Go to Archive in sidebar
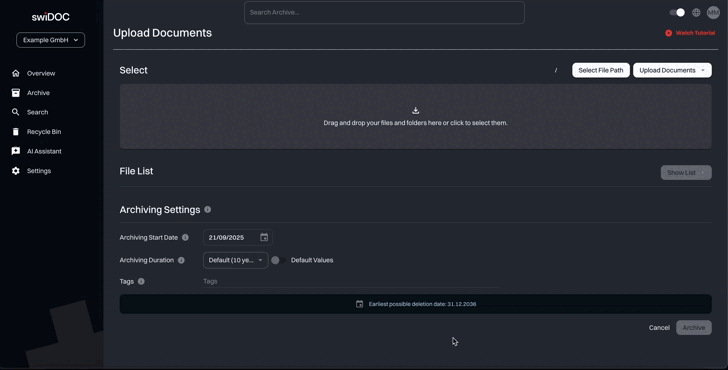The width and height of the screenshot is (728, 370). 38,93
